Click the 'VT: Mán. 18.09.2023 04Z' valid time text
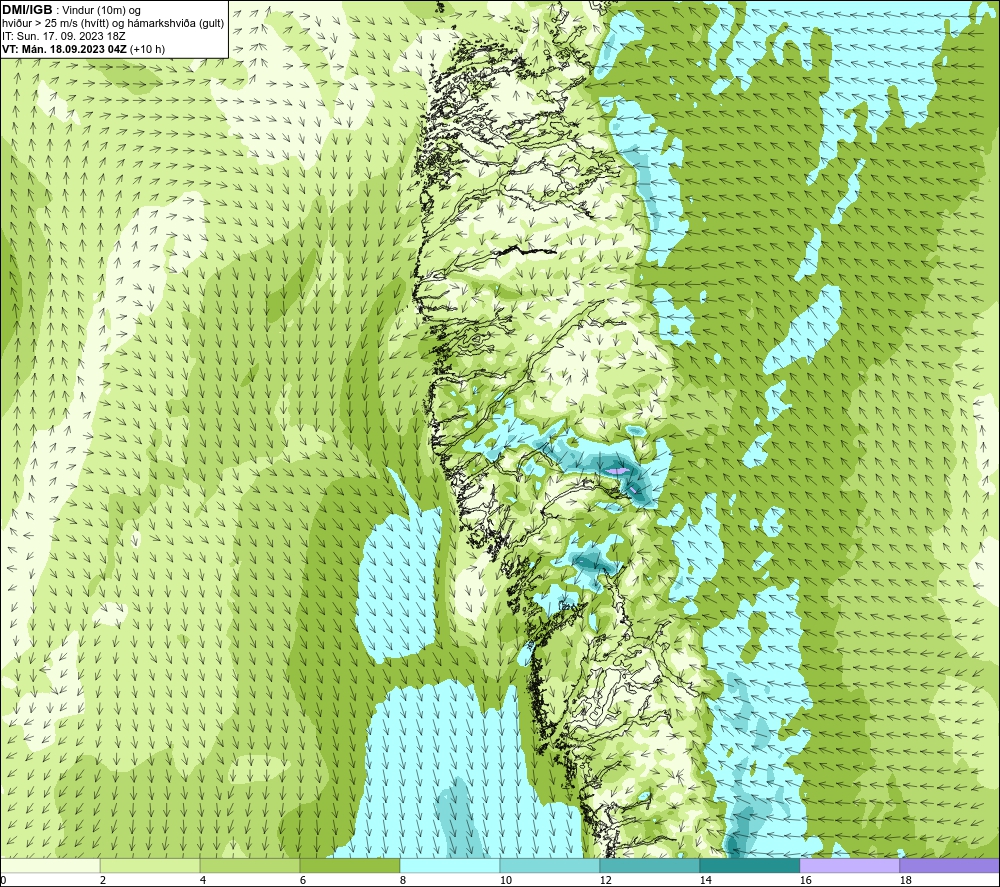 pos(64,49)
